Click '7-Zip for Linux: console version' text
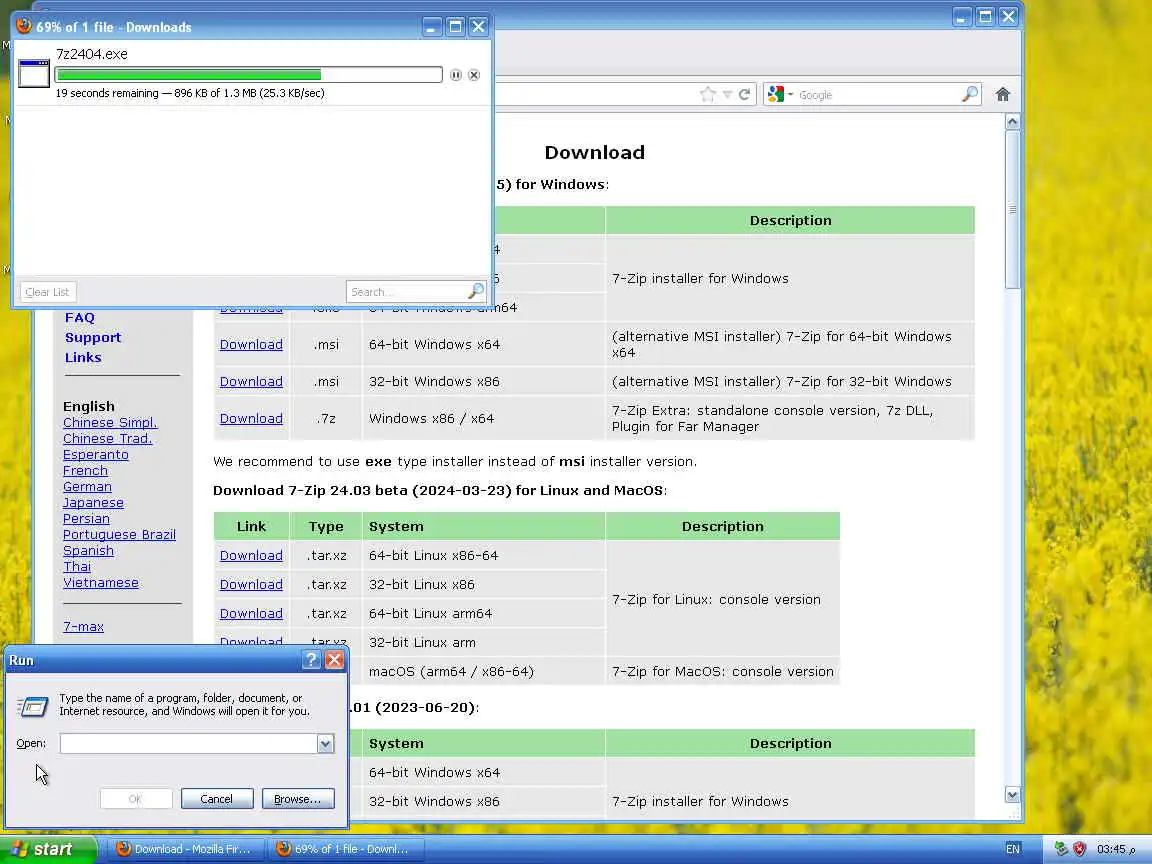This screenshot has height=864, width=1152. pos(716,600)
